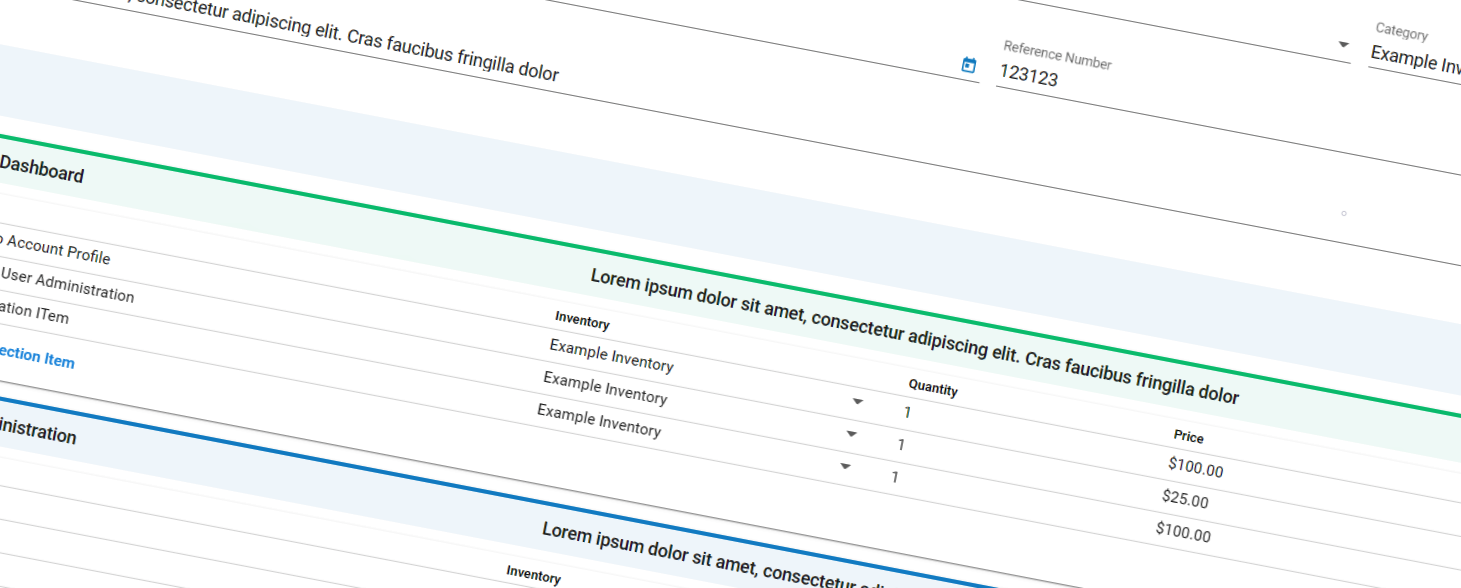Expand the second row Inventory dropdown arrow
The width and height of the screenshot is (1461, 588).
pyautogui.click(x=851, y=434)
